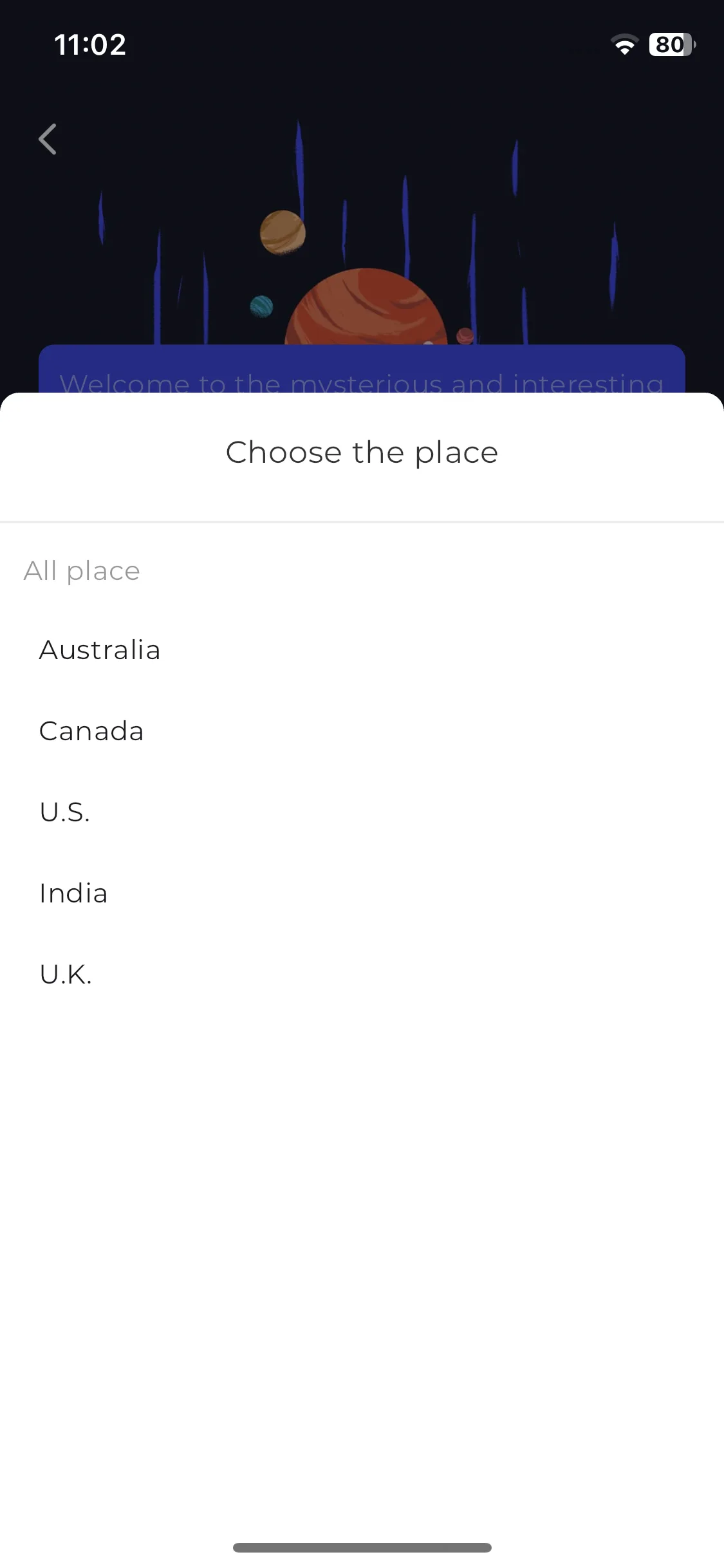
Task: Tap the Wi-Fi status icon
Action: coord(624,44)
